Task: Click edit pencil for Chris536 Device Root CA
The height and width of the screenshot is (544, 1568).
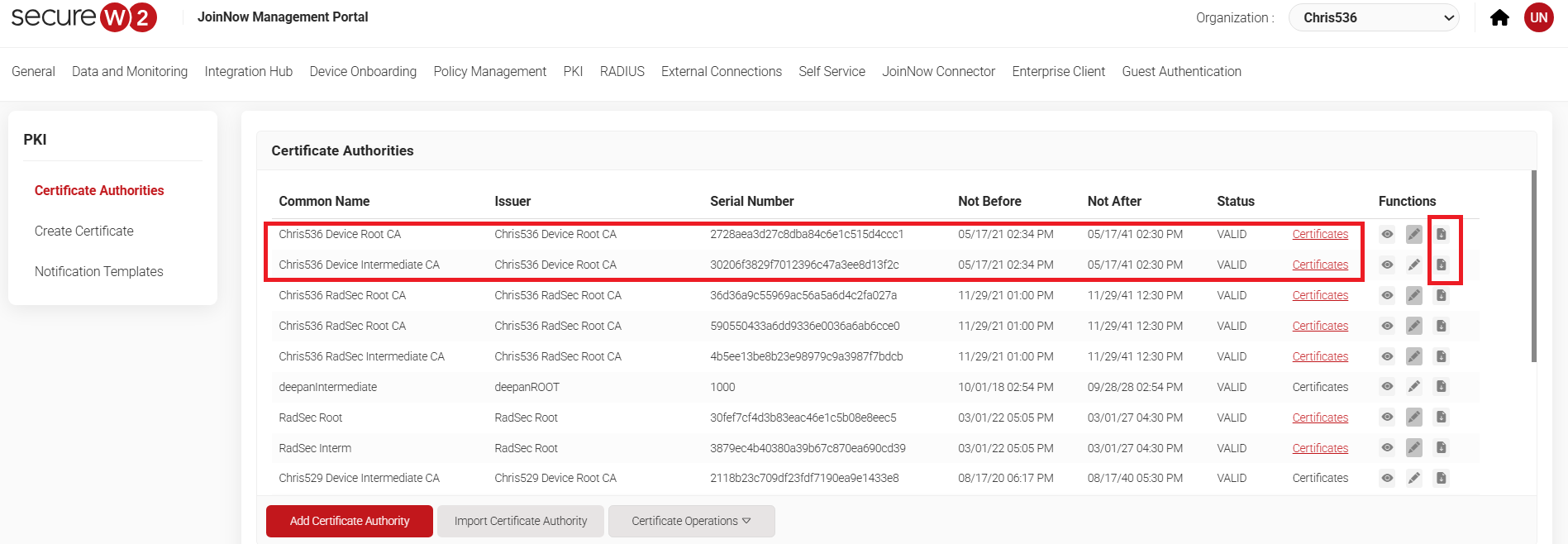Action: coord(1414,235)
